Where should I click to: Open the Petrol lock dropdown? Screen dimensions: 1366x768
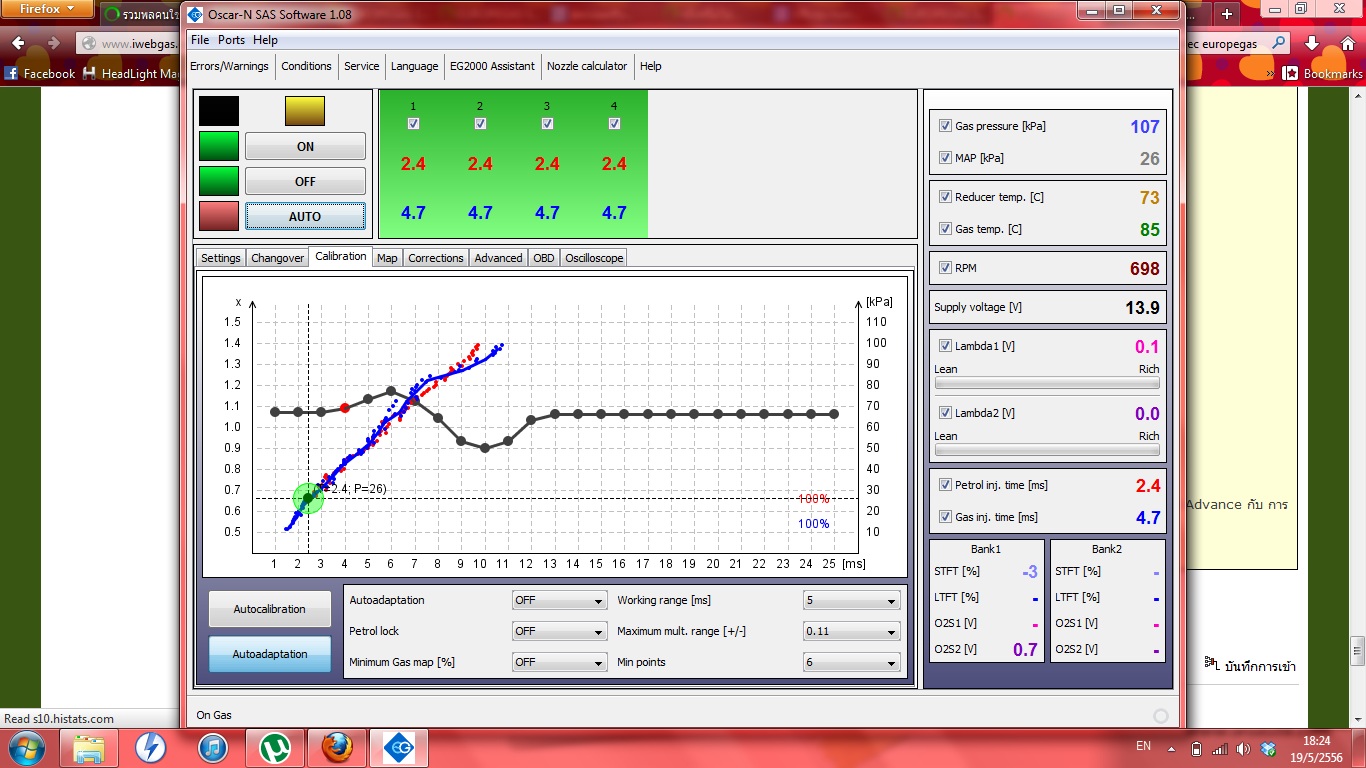[x=559, y=631]
